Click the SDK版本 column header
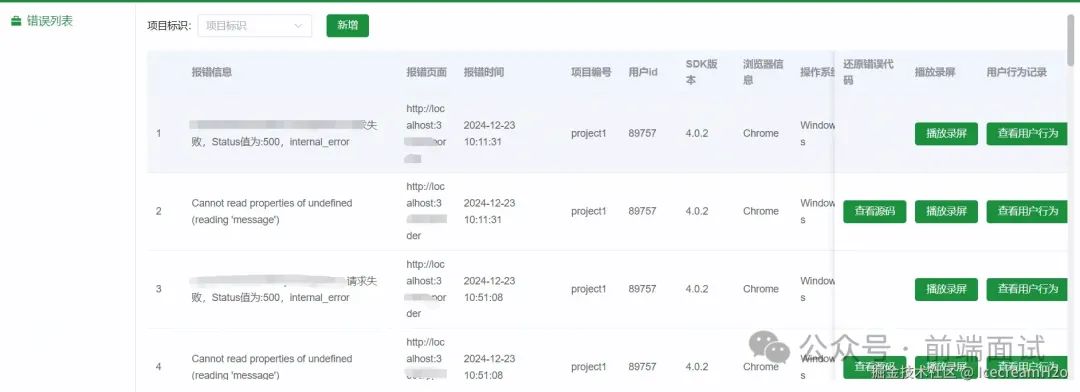This screenshot has width=1080, height=392. coord(701,72)
